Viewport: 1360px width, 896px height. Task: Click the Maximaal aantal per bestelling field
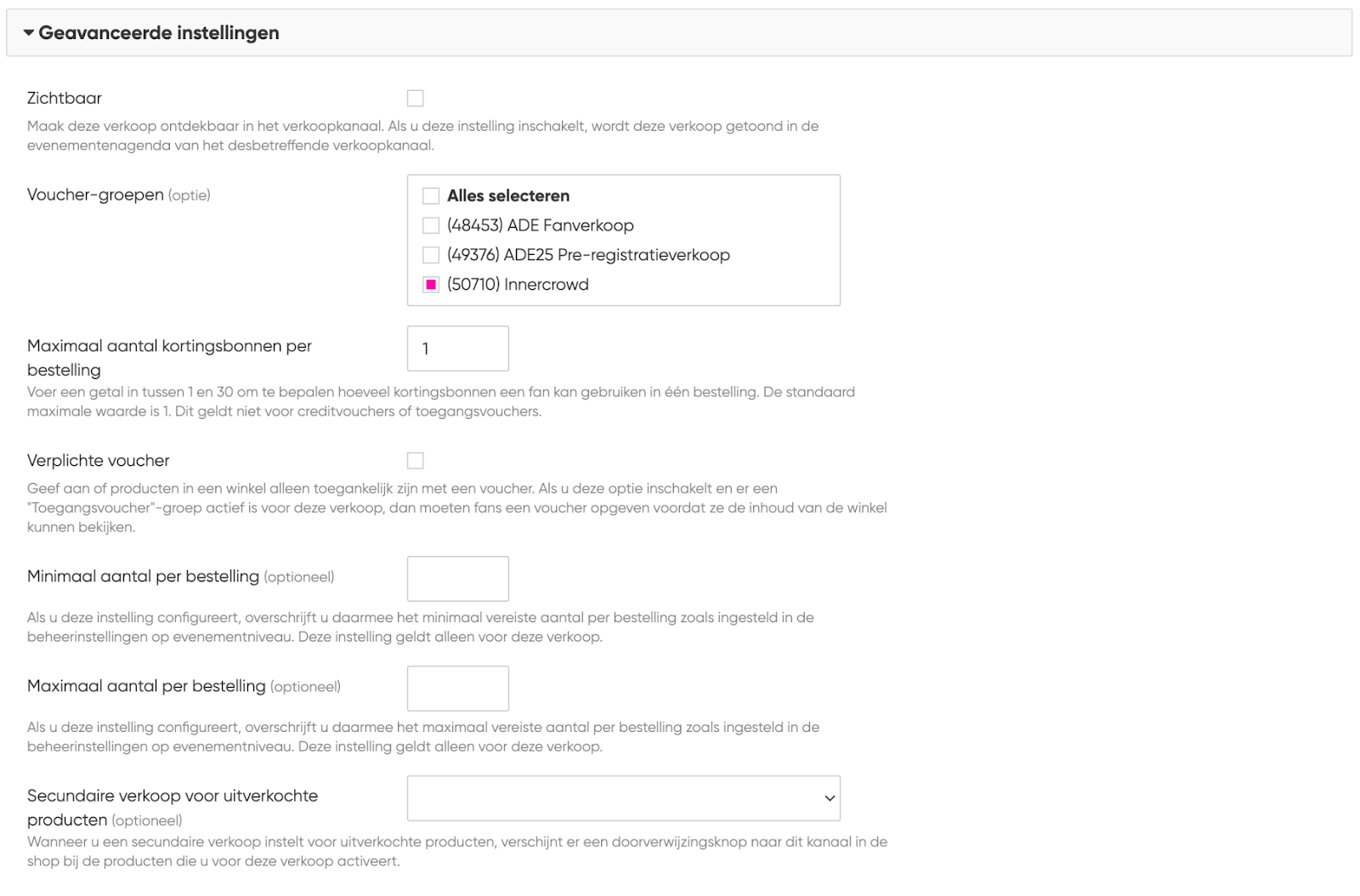pos(457,689)
